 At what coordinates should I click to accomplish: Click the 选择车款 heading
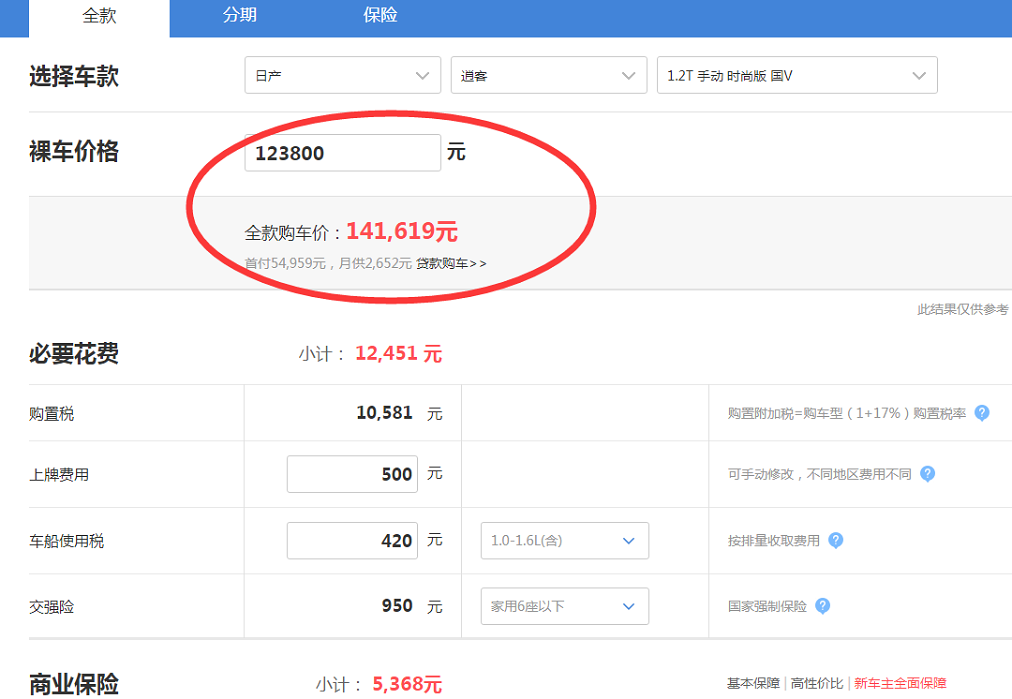coord(74,76)
